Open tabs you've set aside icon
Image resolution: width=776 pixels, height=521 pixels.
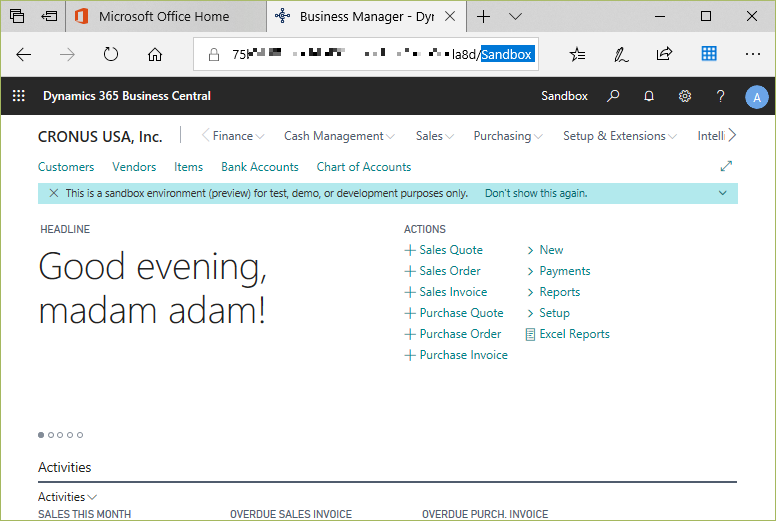[x=17, y=16]
